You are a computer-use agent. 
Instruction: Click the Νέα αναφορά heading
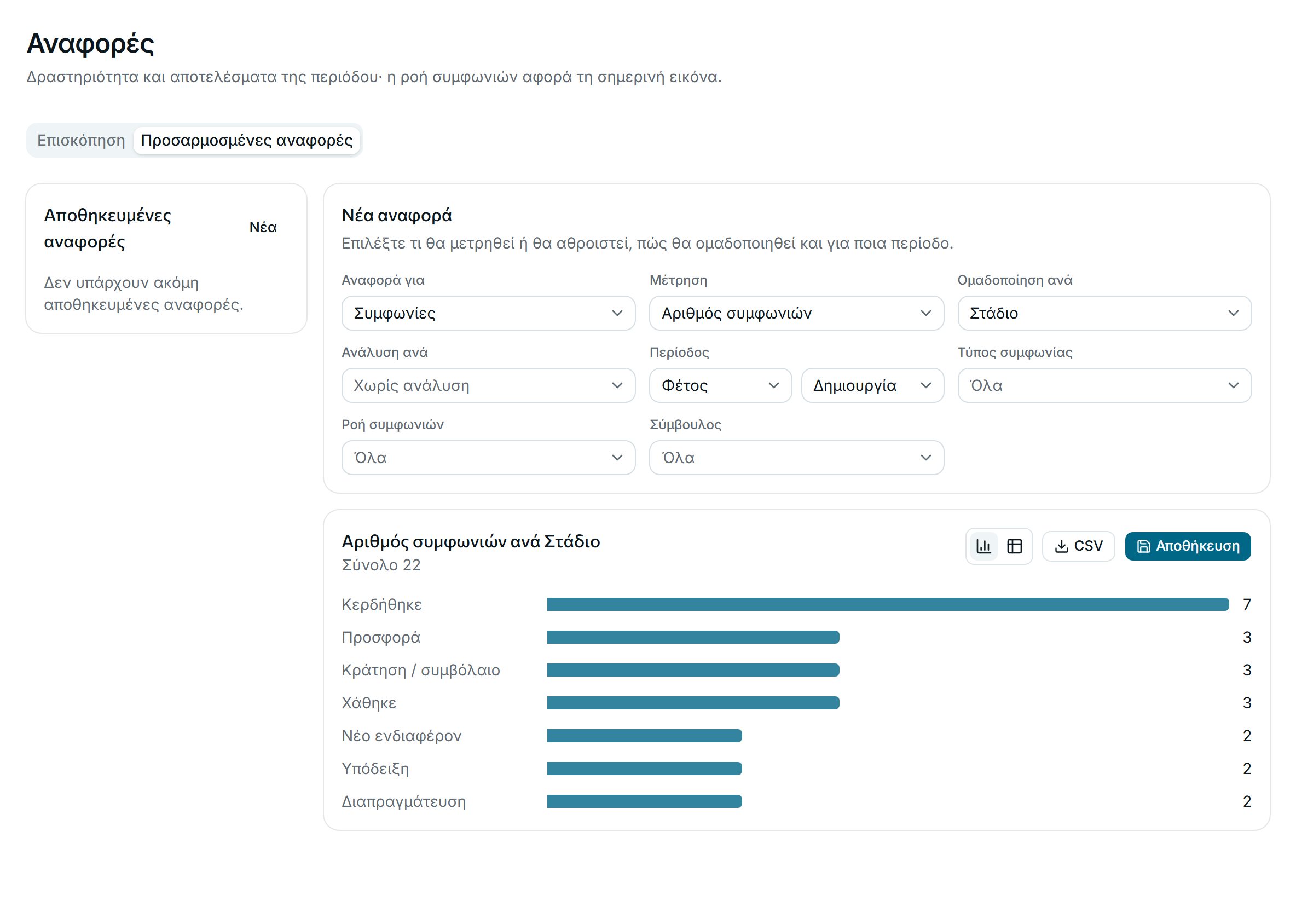click(x=397, y=216)
